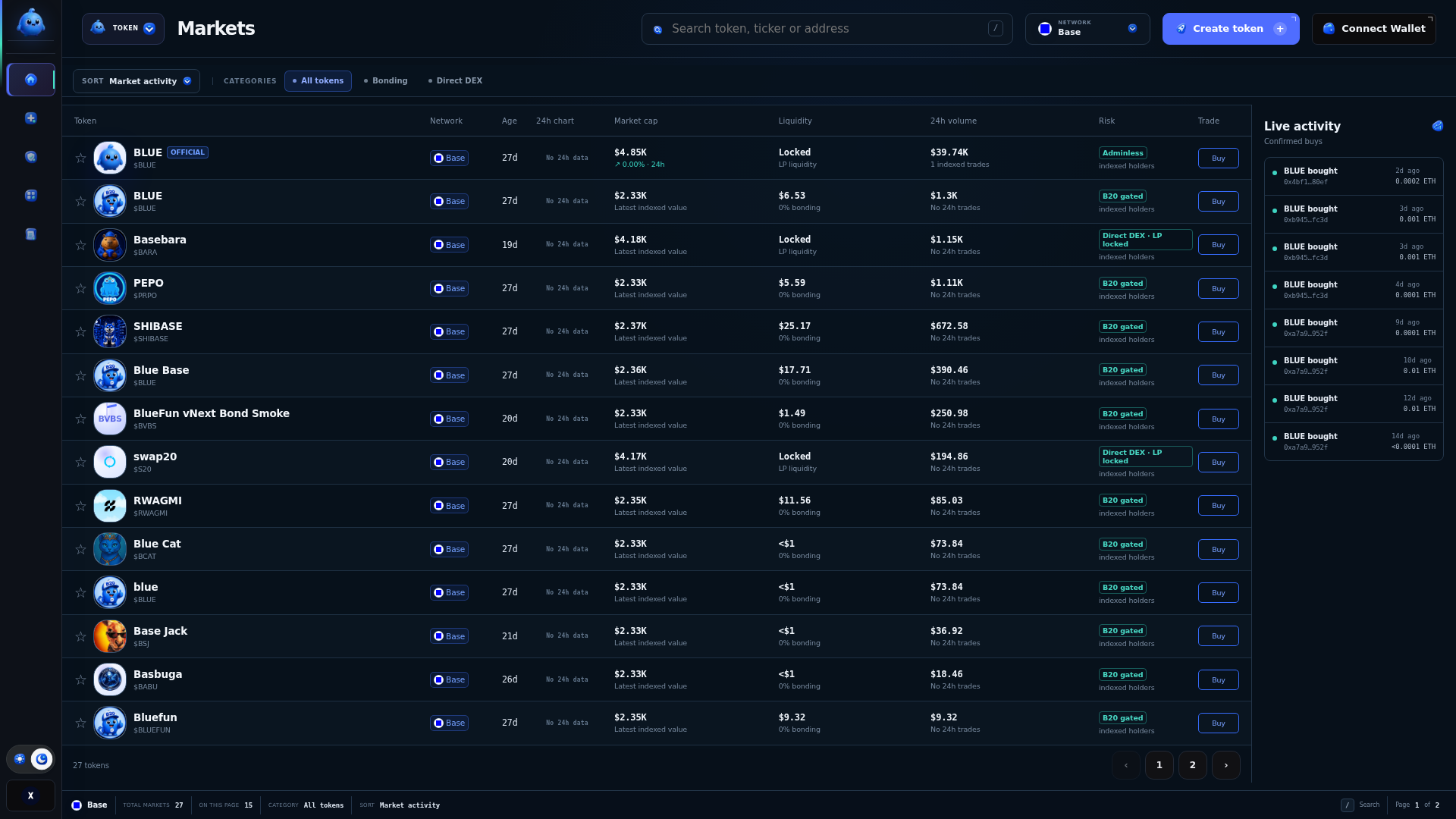The width and height of the screenshot is (1456, 819).
Task: Open the X social link in sidebar
Action: coord(31,795)
